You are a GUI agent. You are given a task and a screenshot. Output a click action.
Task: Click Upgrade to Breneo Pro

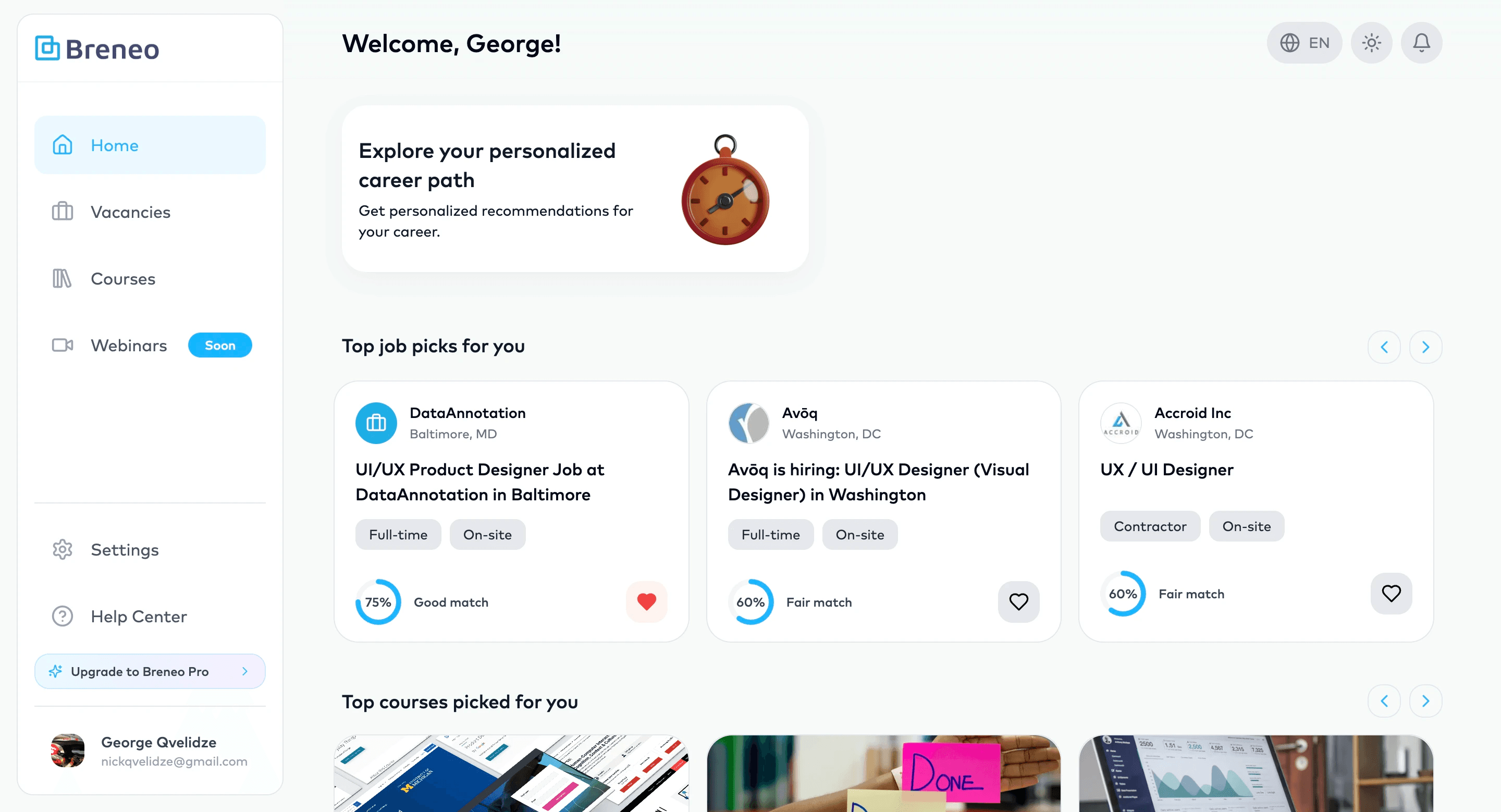(150, 671)
